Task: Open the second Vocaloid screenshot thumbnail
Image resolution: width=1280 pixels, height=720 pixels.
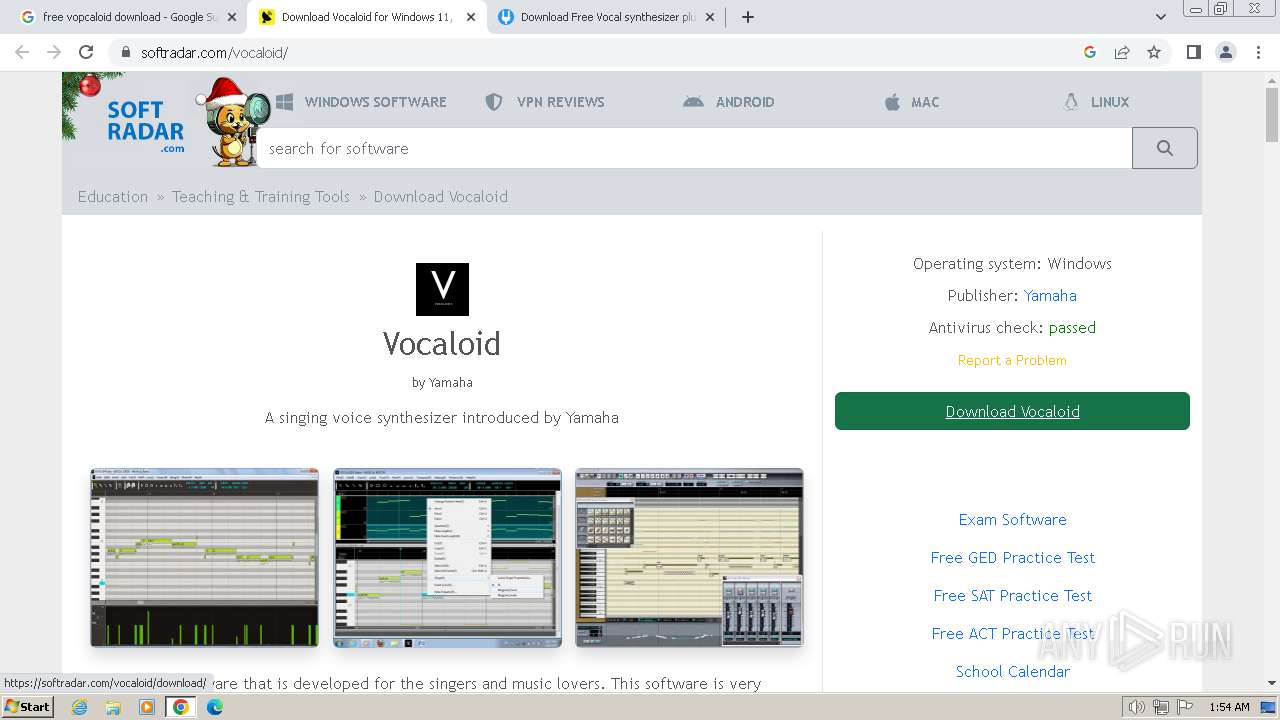Action: pyautogui.click(x=447, y=557)
